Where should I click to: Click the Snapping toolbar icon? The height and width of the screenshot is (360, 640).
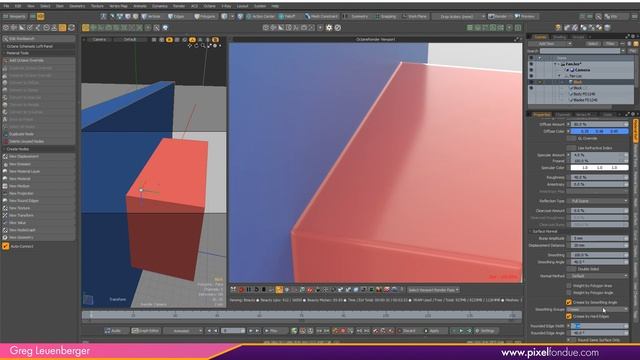point(378,17)
